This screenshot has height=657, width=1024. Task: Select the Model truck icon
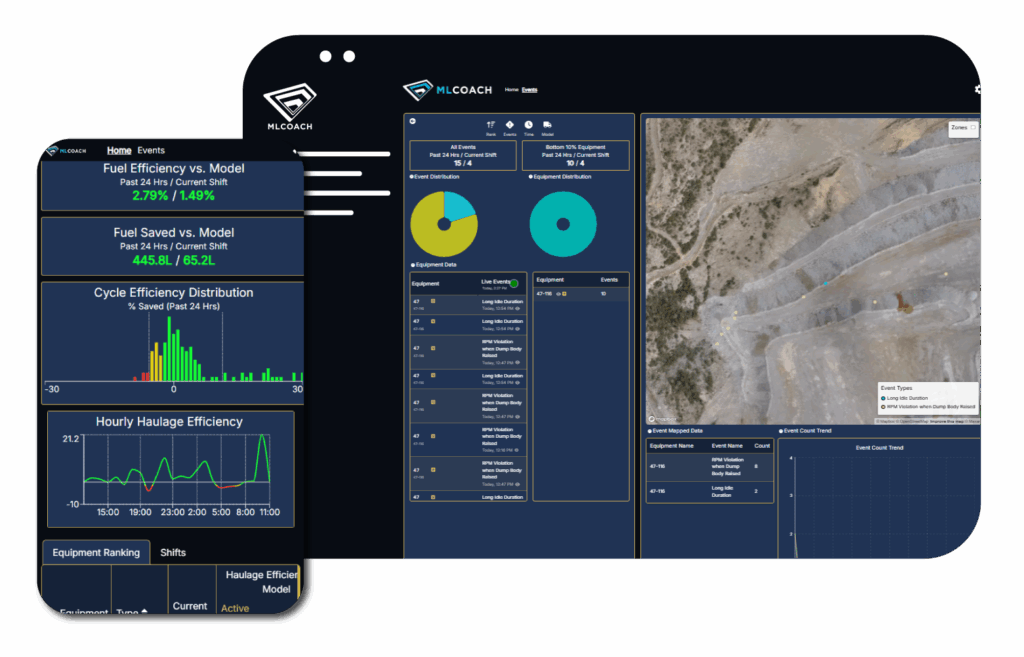547,125
